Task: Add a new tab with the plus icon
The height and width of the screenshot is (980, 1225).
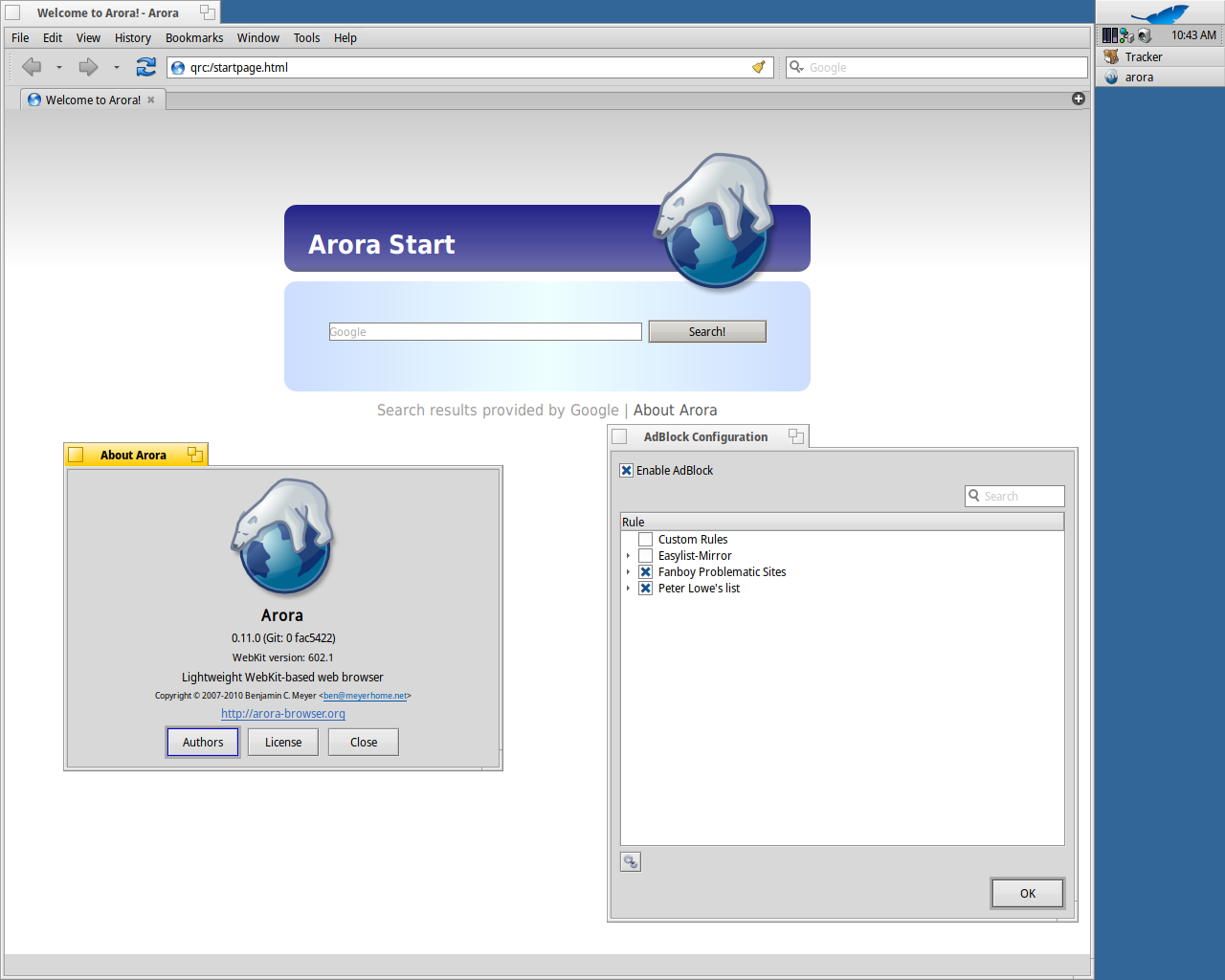Action: coord(1079,99)
